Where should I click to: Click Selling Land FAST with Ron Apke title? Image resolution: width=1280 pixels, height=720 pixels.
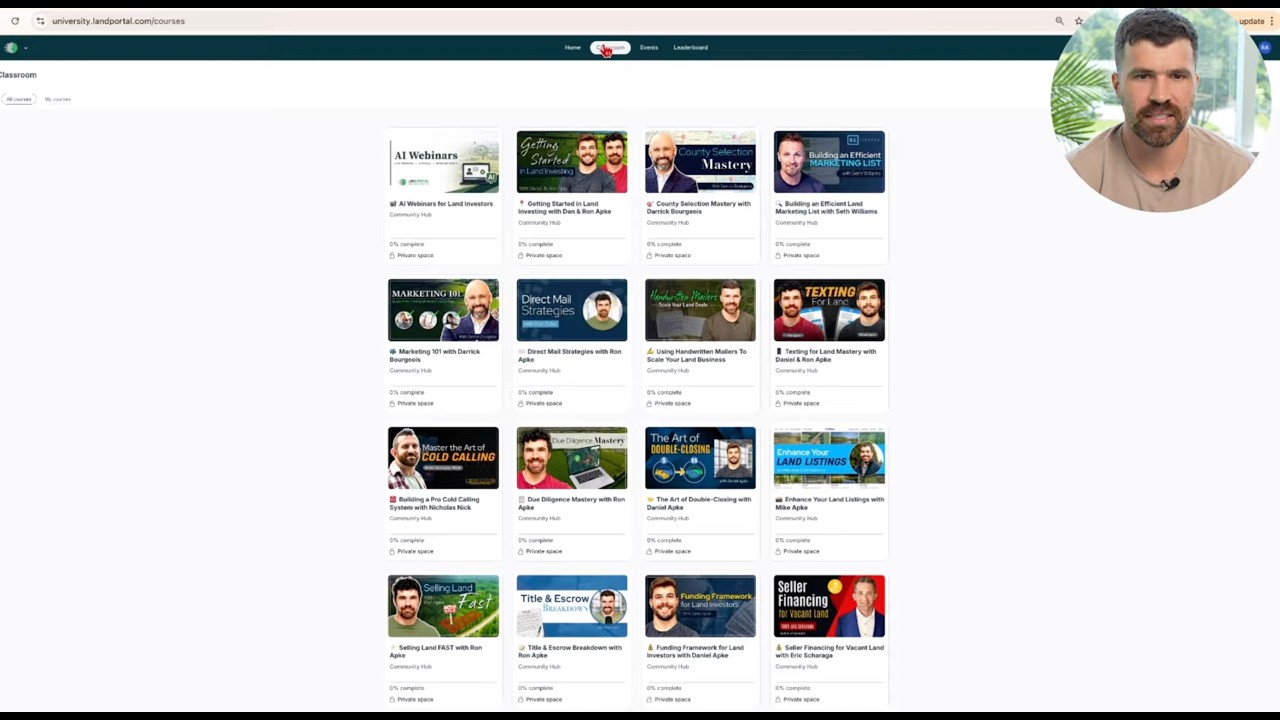tap(436, 651)
